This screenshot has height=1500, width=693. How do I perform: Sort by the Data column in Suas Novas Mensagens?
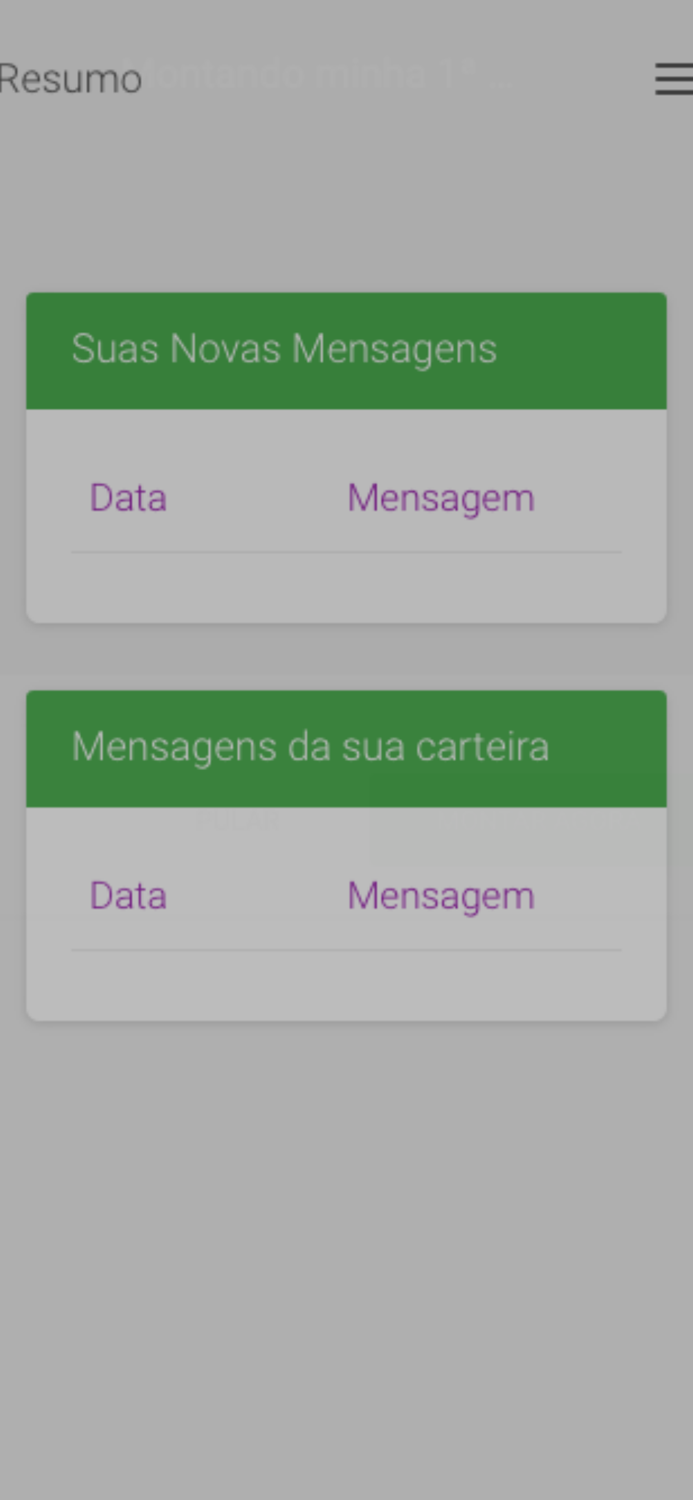128,497
